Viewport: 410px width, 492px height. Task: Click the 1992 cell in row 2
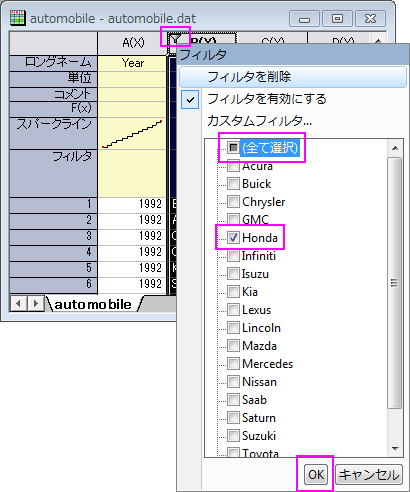point(132,221)
